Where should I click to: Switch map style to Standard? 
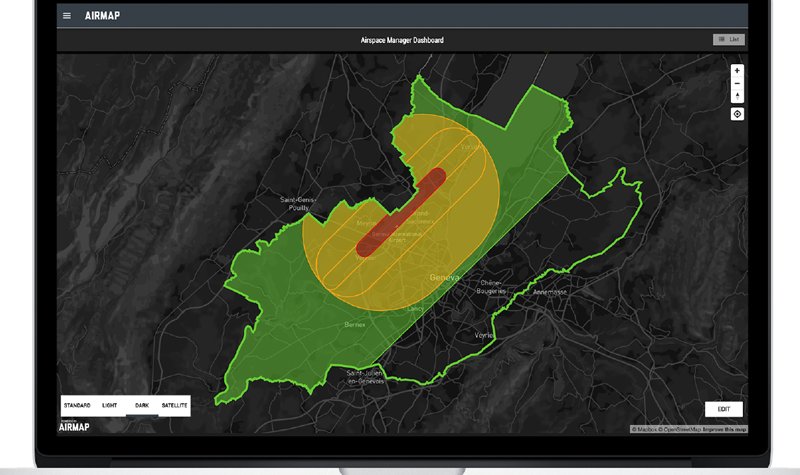coord(77,405)
